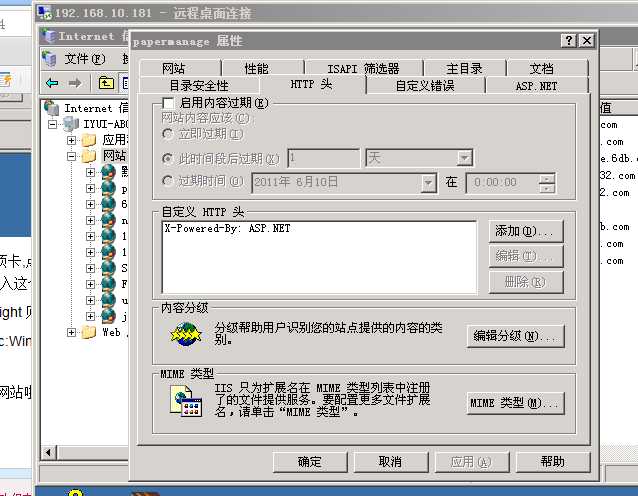Image resolution: width=638 pixels, height=496 pixels.
Task: Click the MIME type document icon
Action: tap(186, 401)
